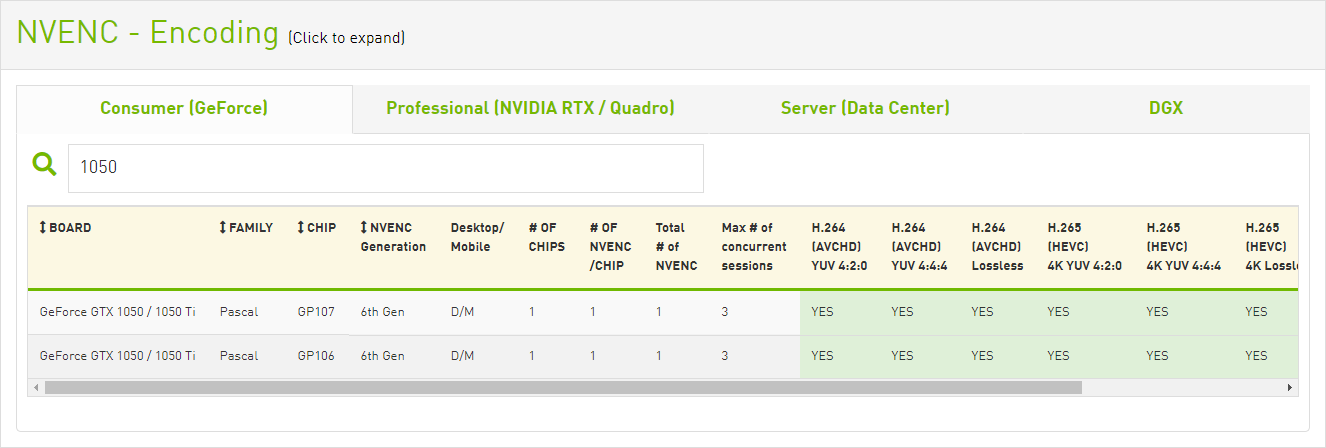Click the H.264 (AVCHD) YUV 4:4:4 header

pyautogui.click(x=919, y=246)
